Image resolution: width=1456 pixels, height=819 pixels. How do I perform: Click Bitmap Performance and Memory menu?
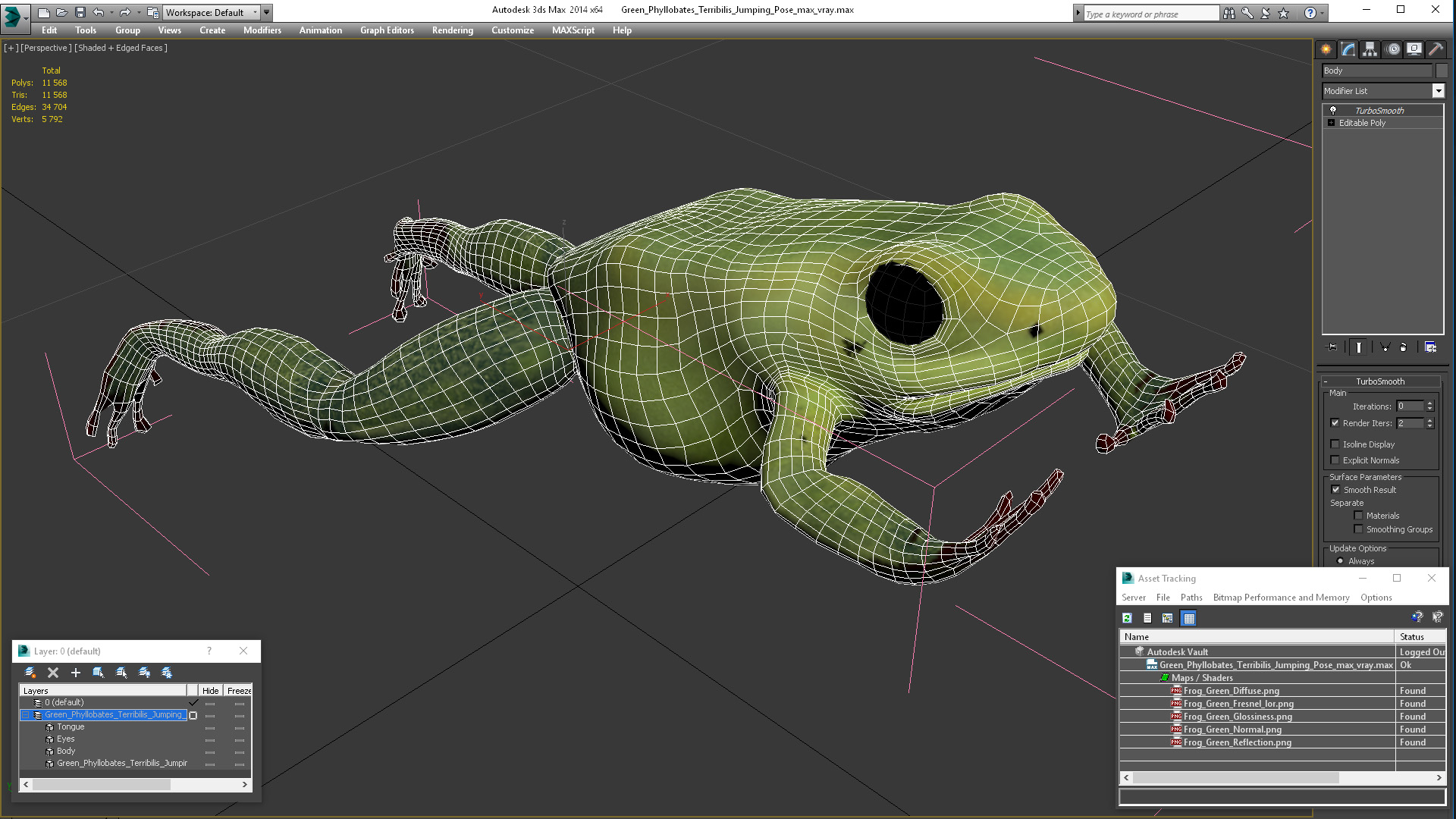(x=1281, y=598)
